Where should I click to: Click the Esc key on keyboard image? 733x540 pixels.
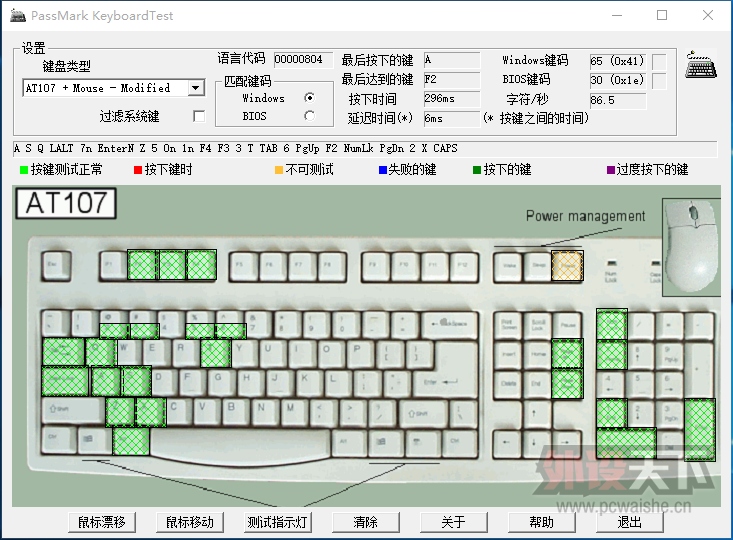tap(56, 266)
